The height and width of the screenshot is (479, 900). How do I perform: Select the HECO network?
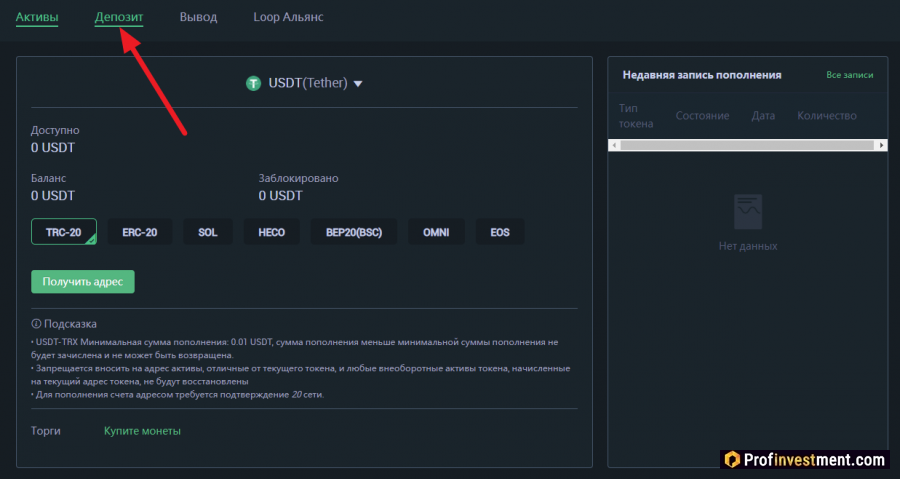click(x=271, y=232)
